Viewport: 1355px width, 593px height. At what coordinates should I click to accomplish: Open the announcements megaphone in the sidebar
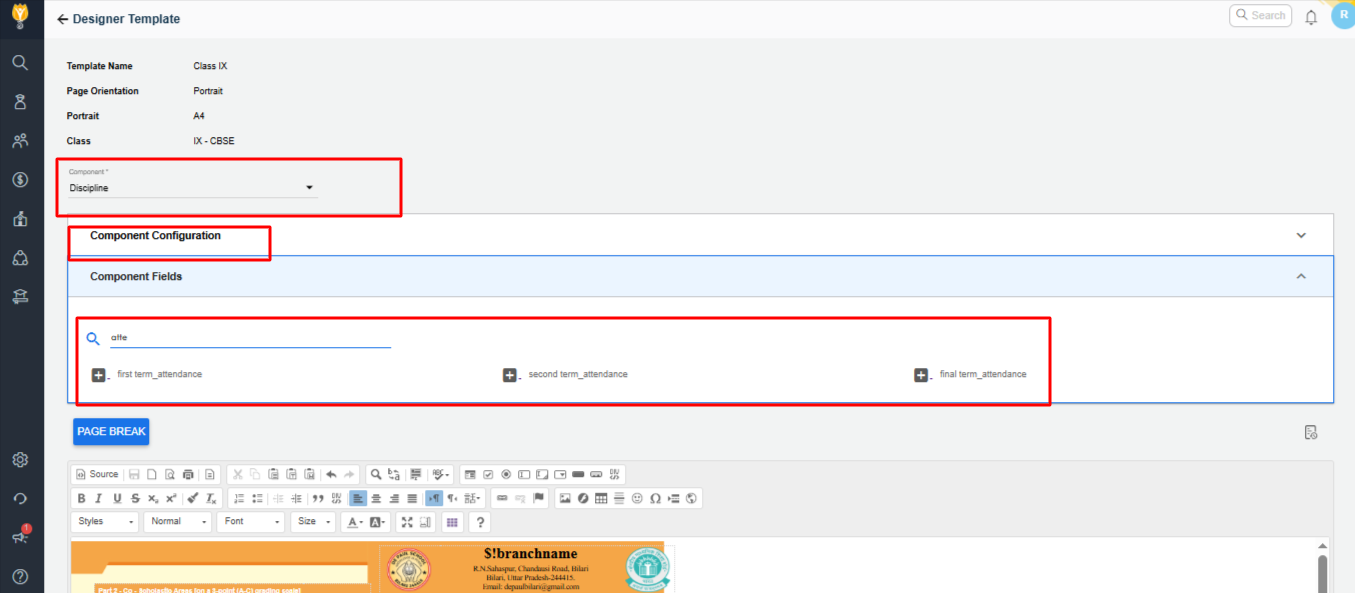(x=20, y=537)
